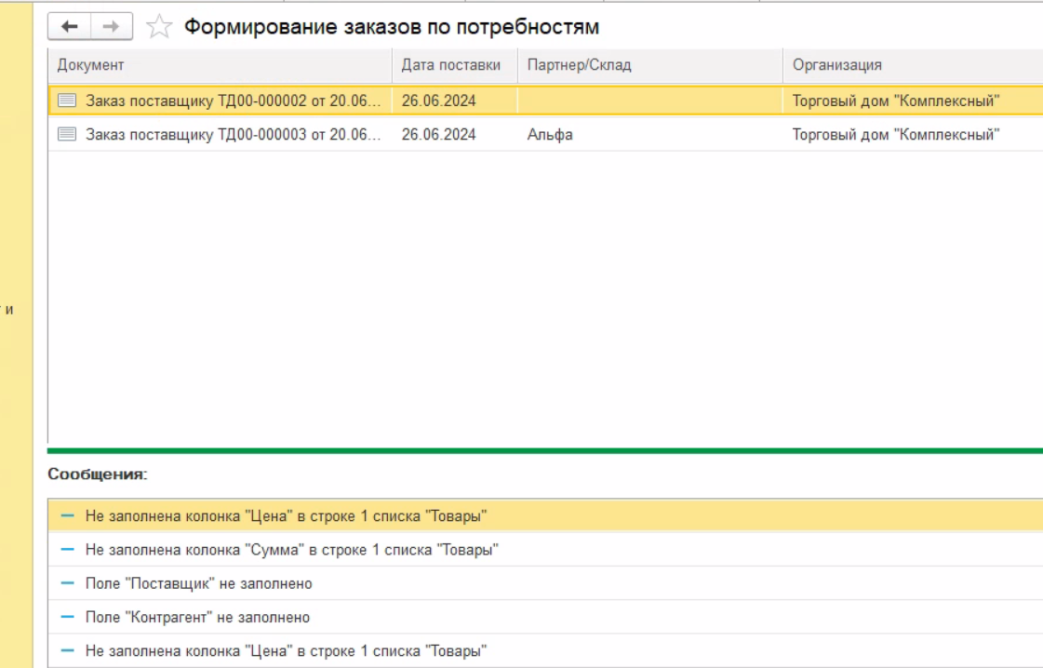Click document icon of order ТД00-000002
1043x668 pixels.
(x=67, y=100)
